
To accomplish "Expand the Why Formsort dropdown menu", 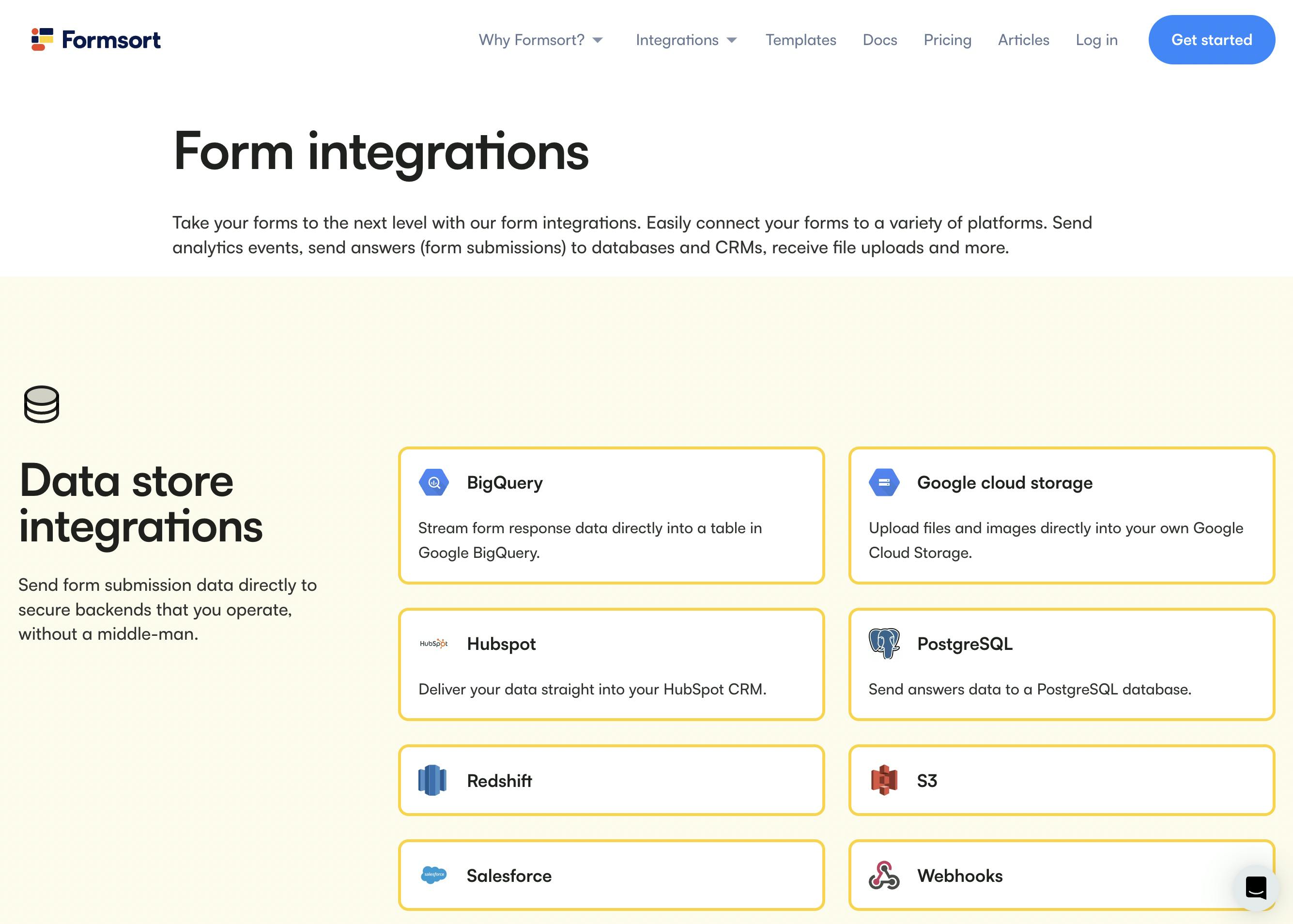I will coord(540,40).
